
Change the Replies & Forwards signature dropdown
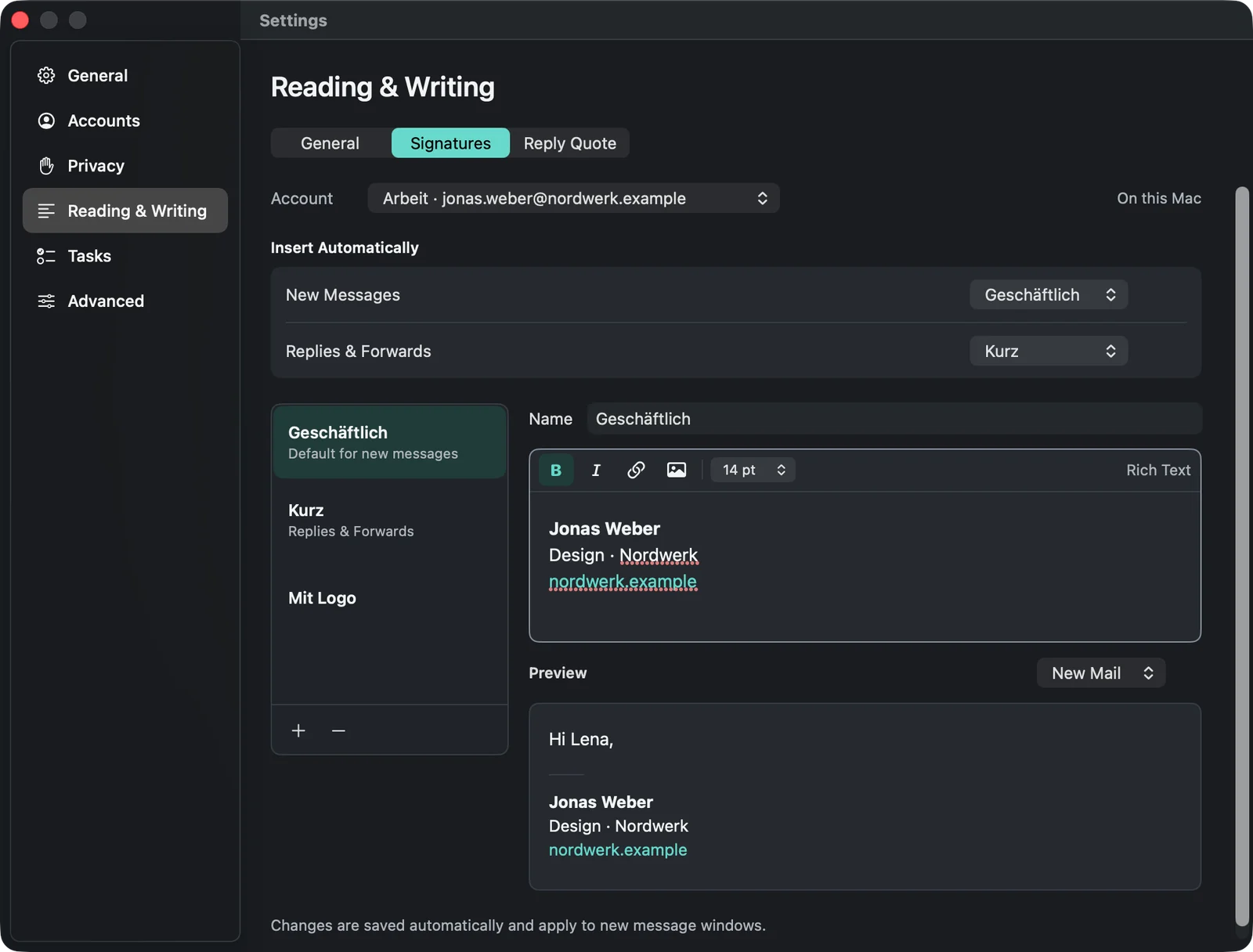(x=1049, y=351)
